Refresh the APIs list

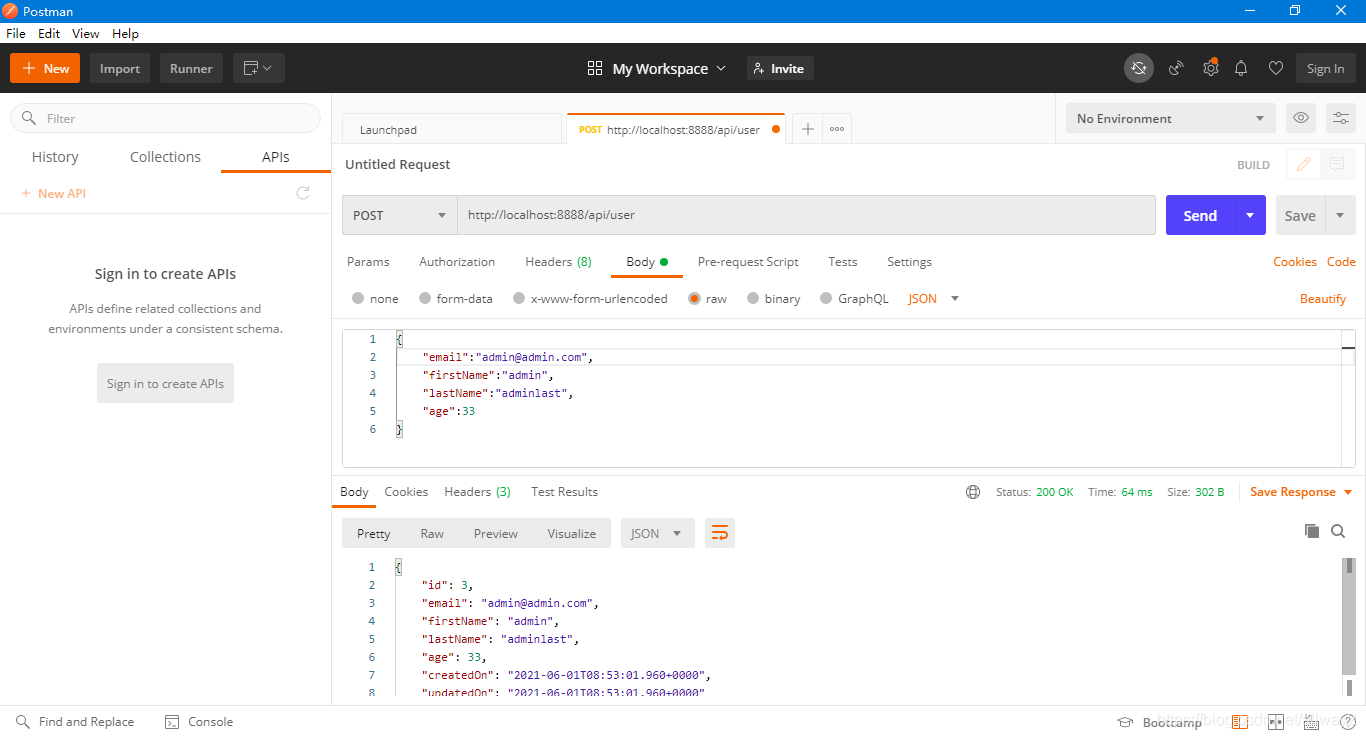pyautogui.click(x=303, y=193)
